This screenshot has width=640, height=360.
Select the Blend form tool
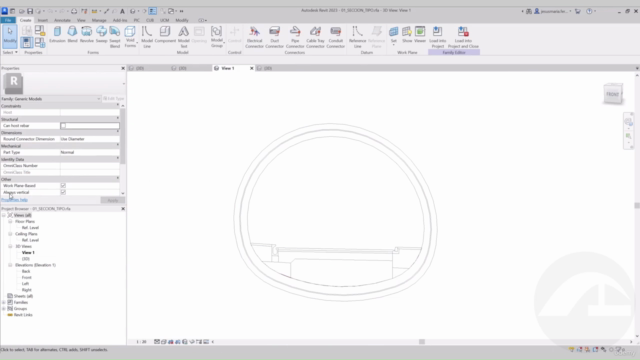pos(72,35)
